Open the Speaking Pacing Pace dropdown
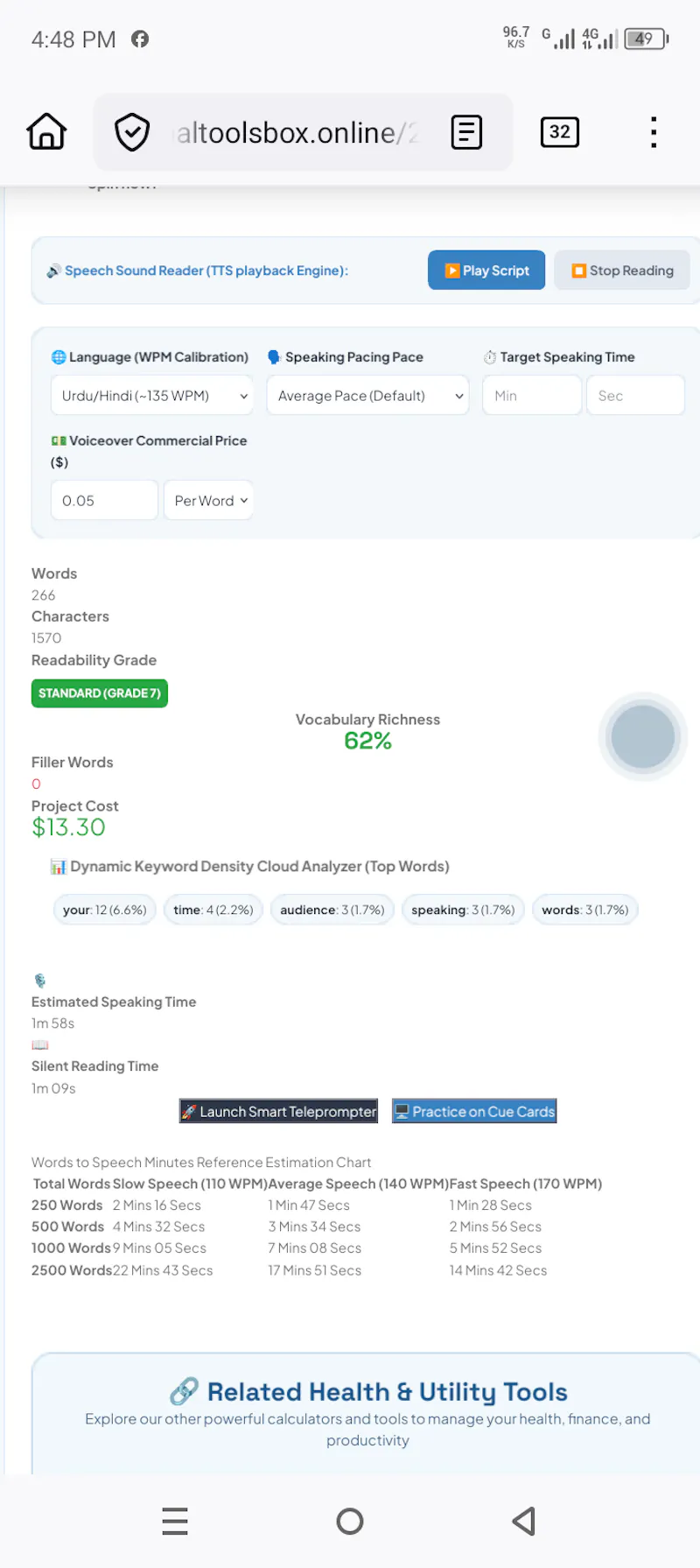 [367, 395]
